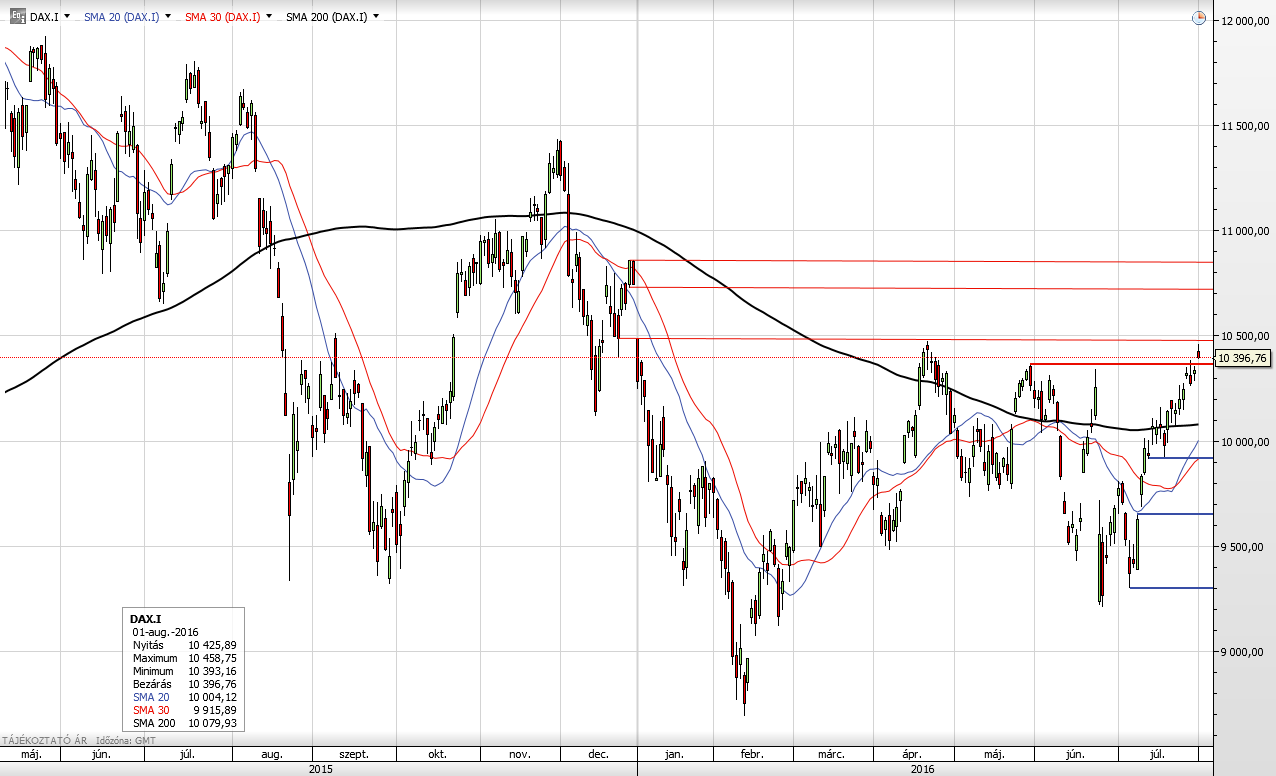Screen dimensions: 1276x776
Task: Click the date 01-aug.-2016 in data box
Action: coord(165,633)
